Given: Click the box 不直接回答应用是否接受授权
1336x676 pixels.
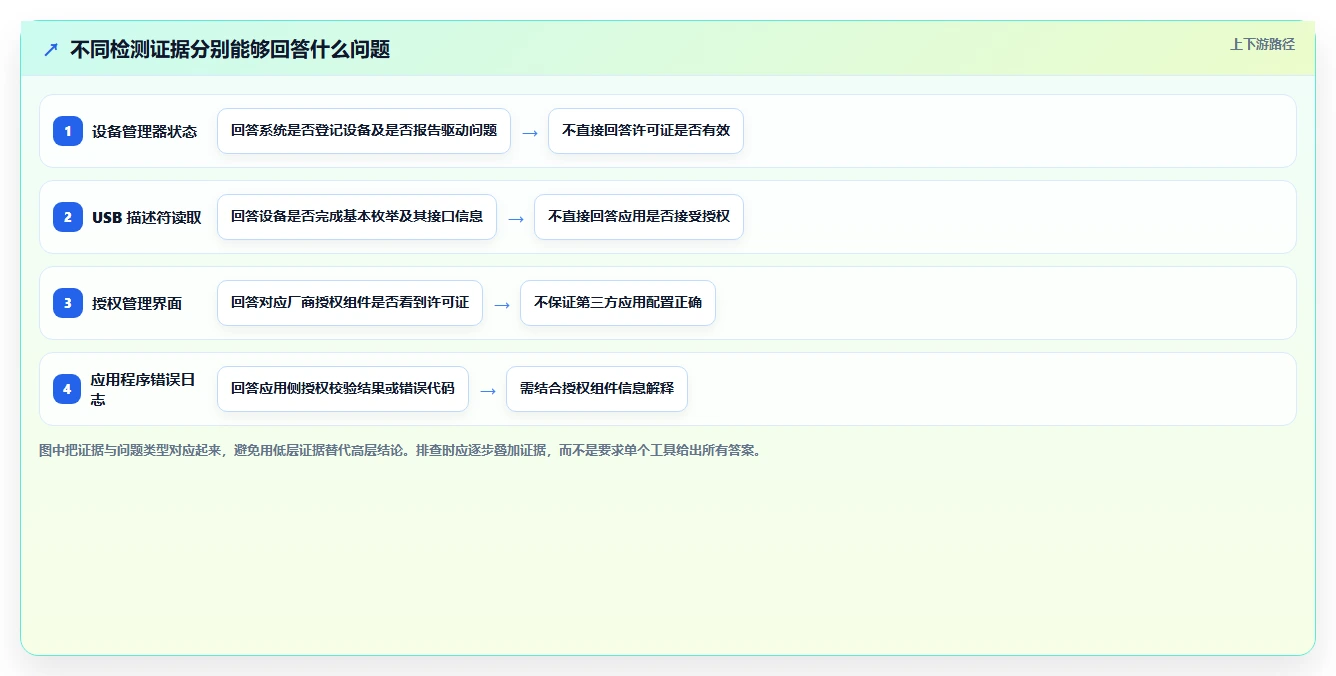Looking at the screenshot, I should pos(639,217).
